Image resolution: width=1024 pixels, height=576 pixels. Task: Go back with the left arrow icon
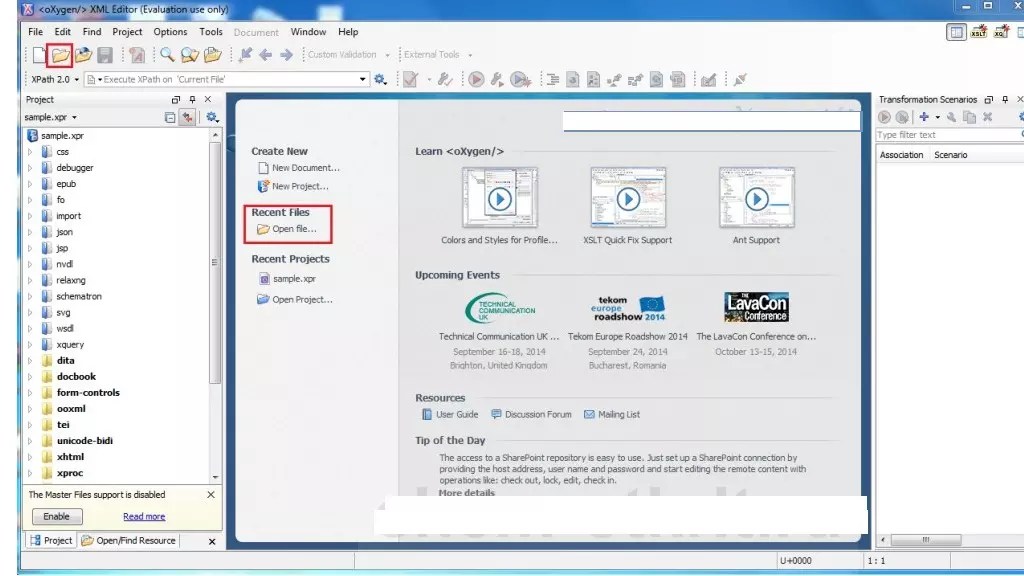pos(265,55)
